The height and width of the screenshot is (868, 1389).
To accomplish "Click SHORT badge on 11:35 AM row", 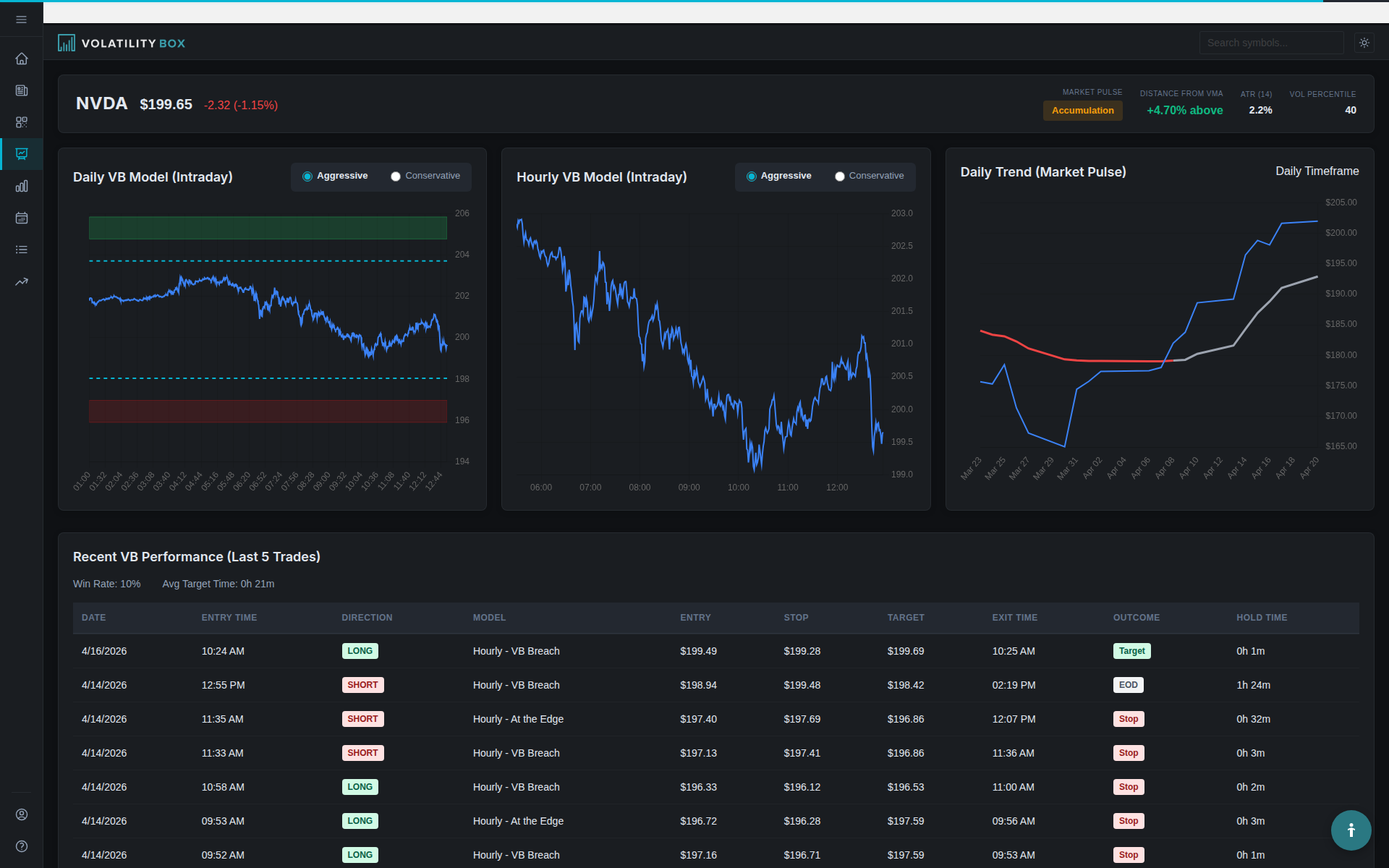I will [x=362, y=719].
